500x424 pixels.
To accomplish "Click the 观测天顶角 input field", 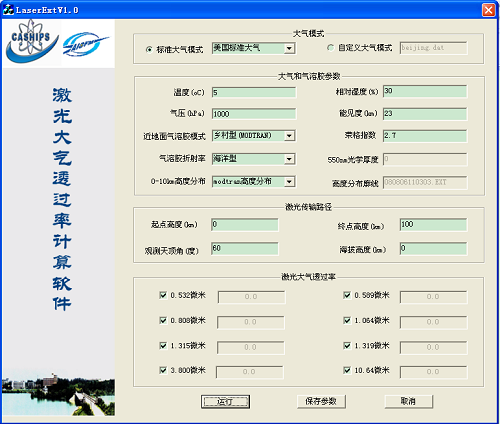I will [245, 249].
